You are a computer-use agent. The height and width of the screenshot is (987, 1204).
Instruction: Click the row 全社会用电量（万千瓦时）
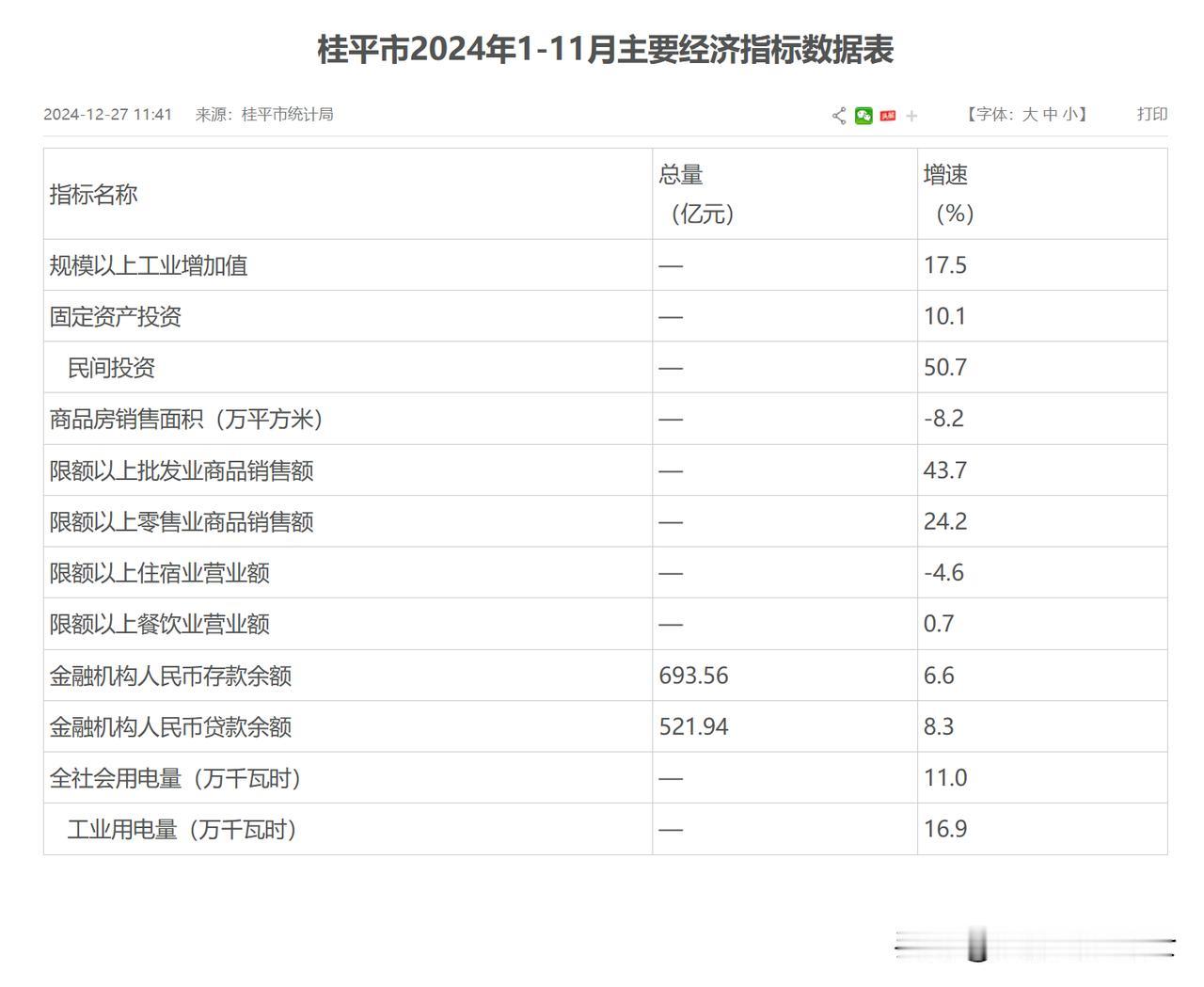pyautogui.click(x=606, y=778)
